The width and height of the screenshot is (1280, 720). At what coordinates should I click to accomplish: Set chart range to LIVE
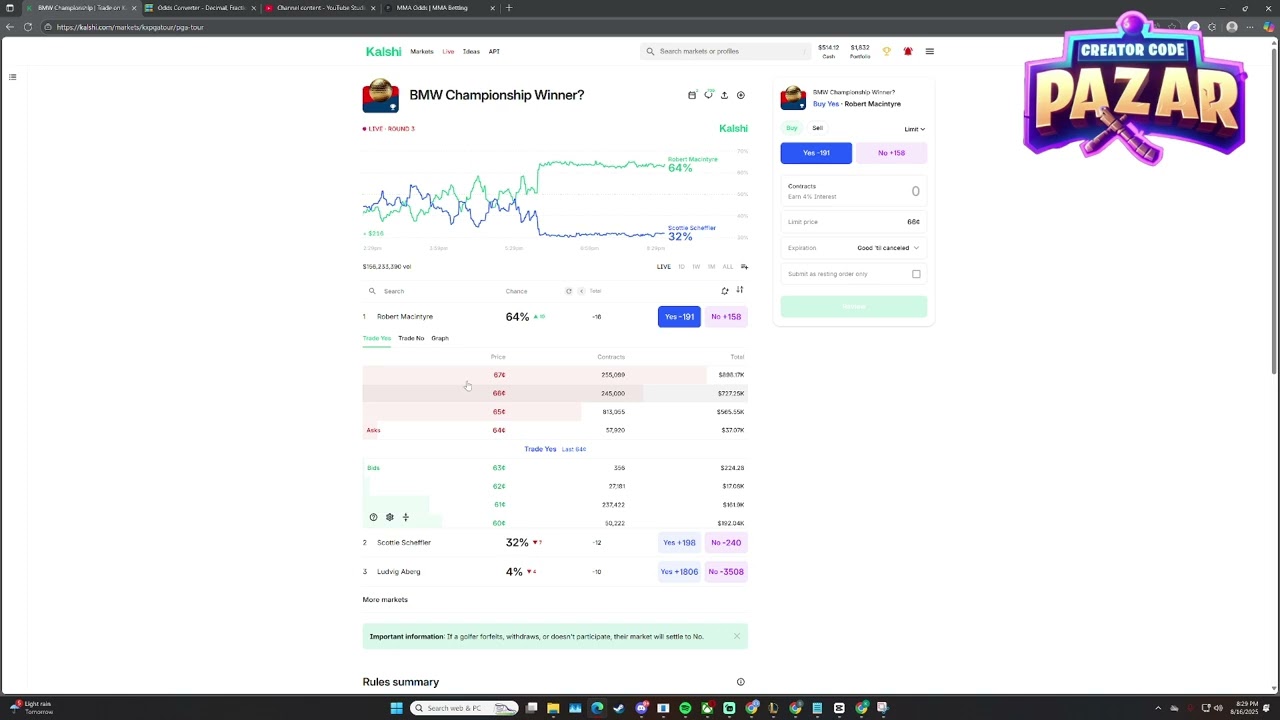(663, 267)
